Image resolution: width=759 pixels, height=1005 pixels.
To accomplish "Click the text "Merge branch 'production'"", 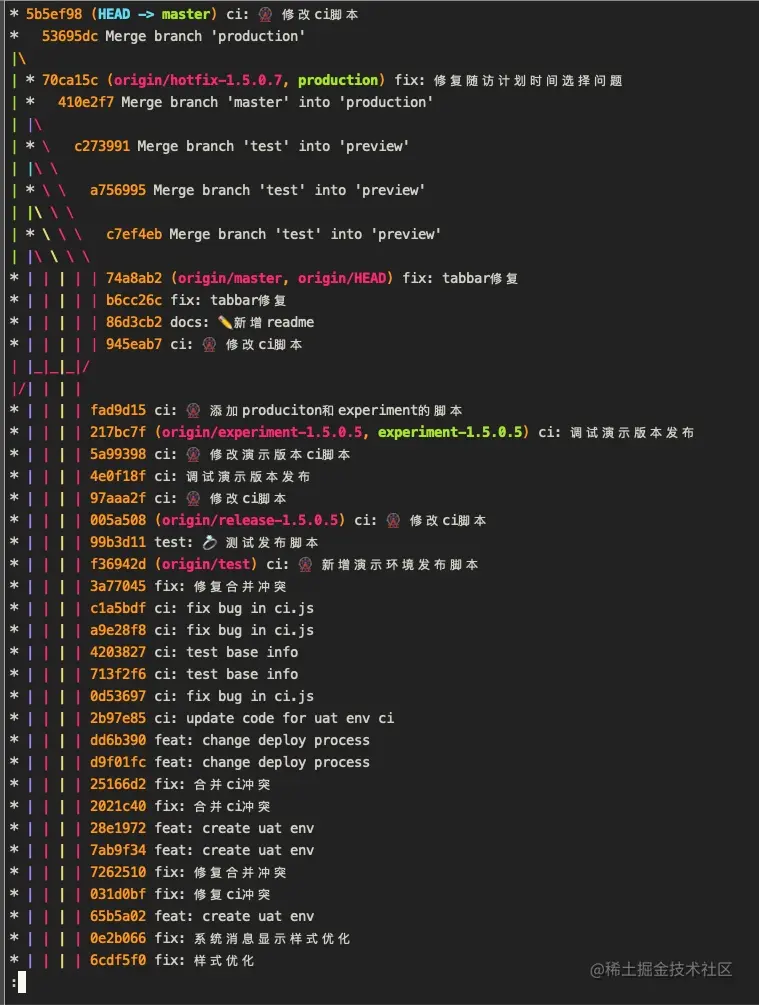I will point(205,37).
